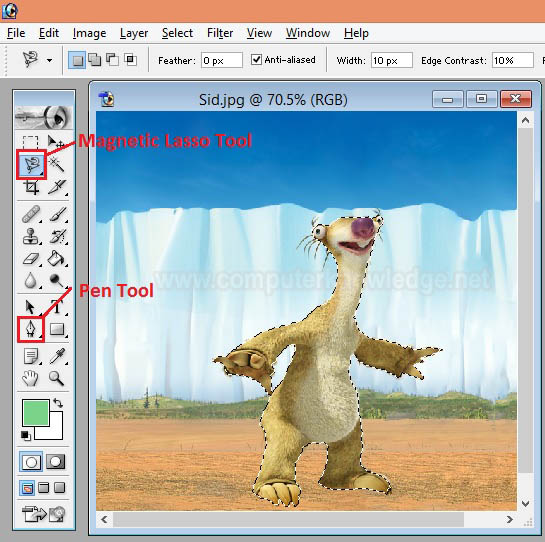Click the Magnetic Lasso preset icon in options bar
545x542 pixels.
30,59
